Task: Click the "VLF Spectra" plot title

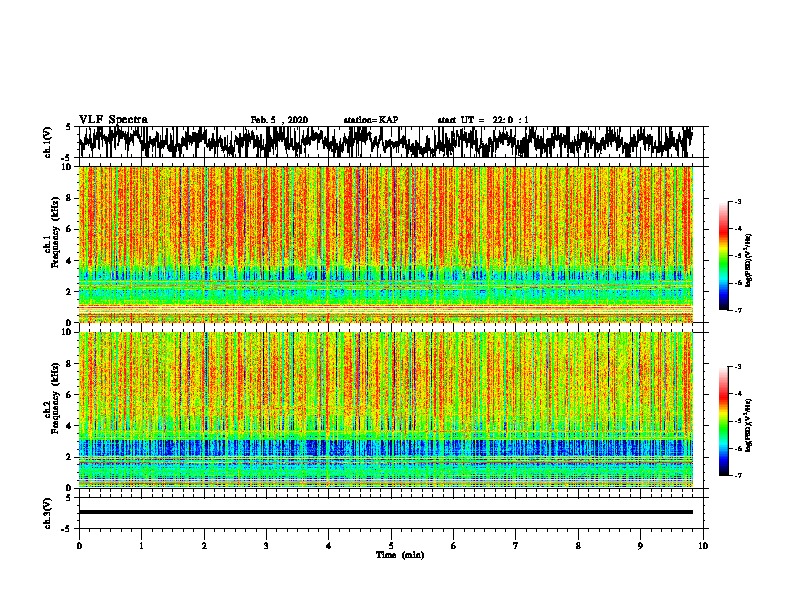Action: [x=113, y=120]
